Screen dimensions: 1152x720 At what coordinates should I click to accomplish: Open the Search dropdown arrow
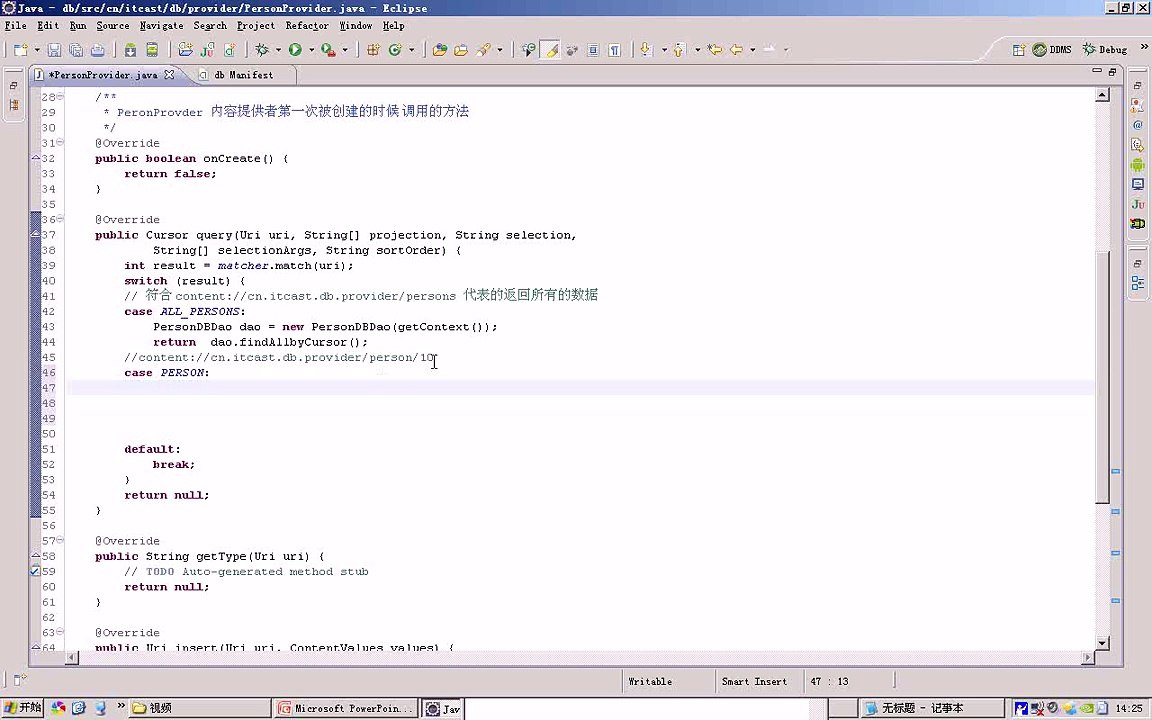pos(500,50)
